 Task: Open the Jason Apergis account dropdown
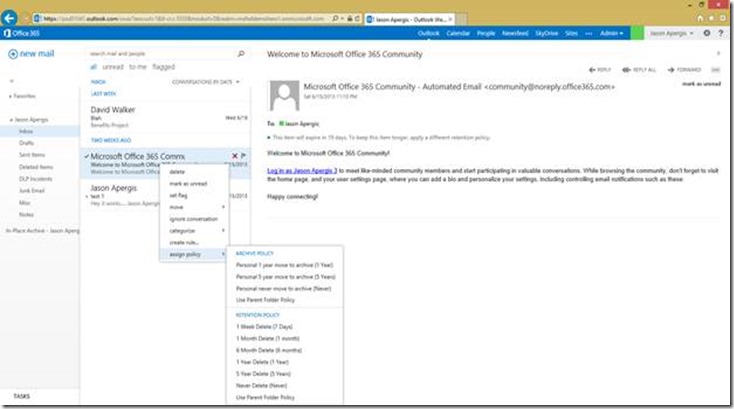(x=672, y=33)
